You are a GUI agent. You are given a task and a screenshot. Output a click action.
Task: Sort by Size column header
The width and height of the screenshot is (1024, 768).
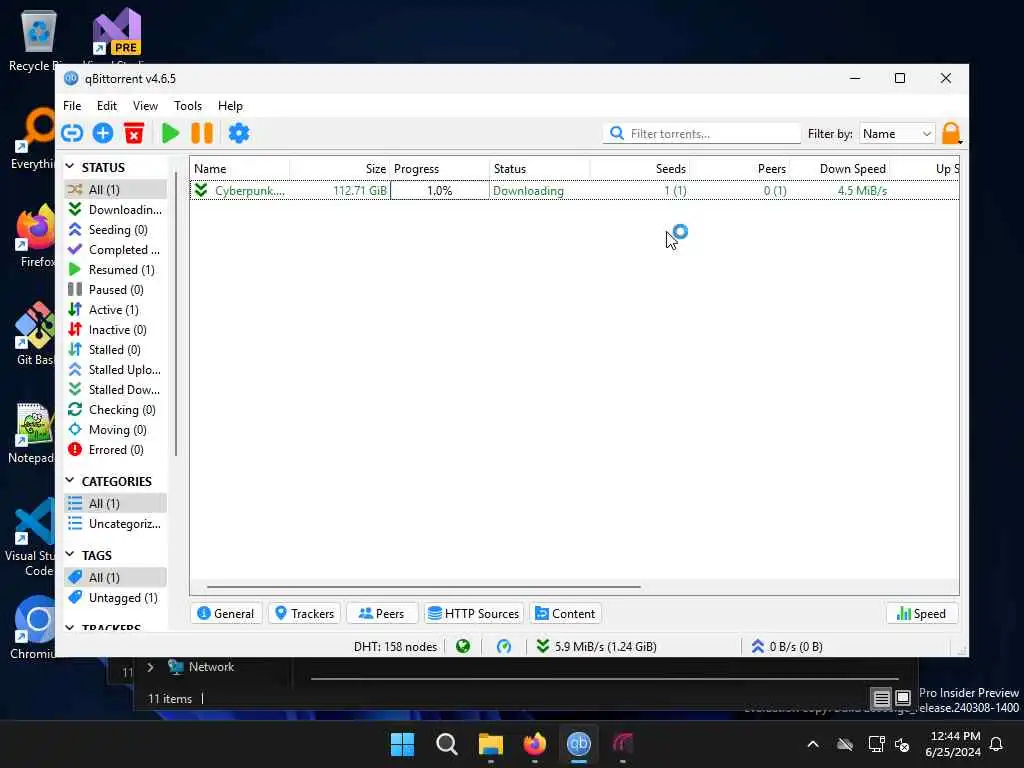pos(340,168)
